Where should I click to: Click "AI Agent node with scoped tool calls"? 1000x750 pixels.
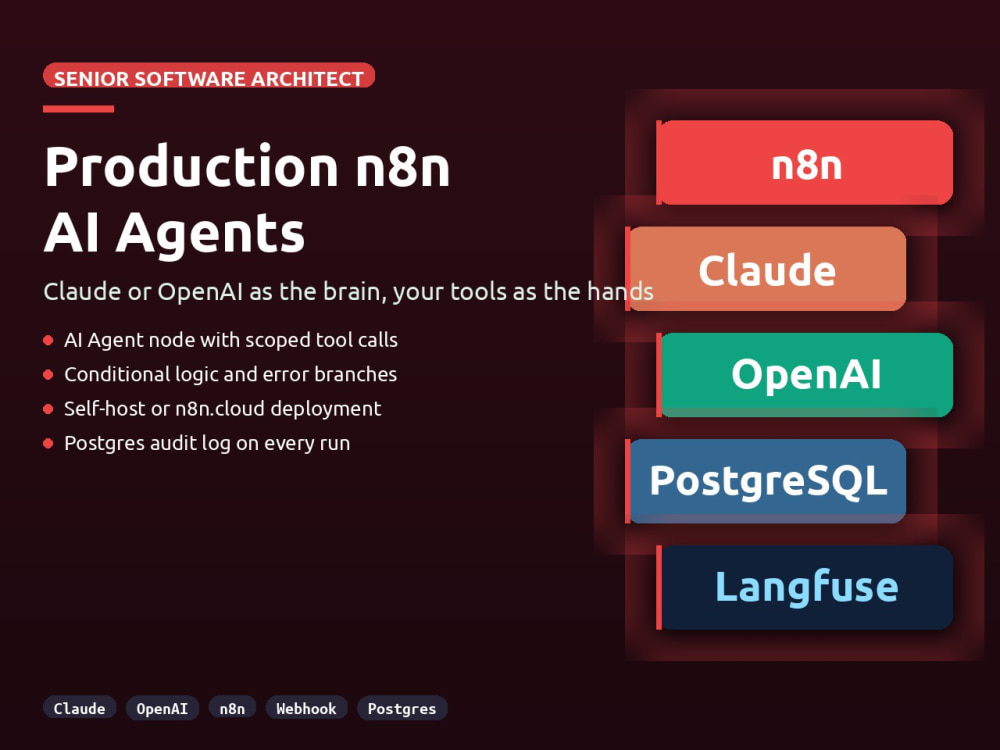pyautogui.click(x=231, y=340)
